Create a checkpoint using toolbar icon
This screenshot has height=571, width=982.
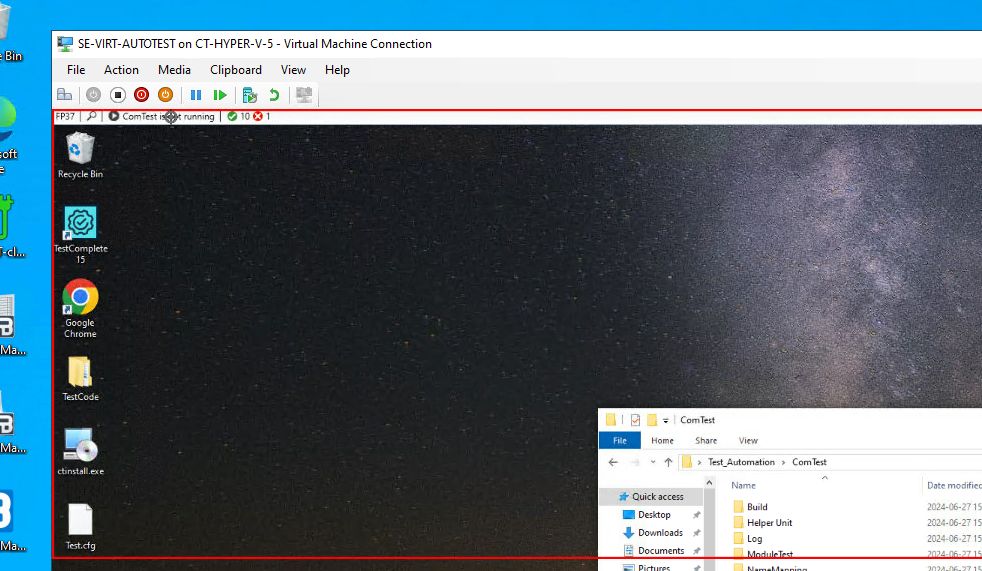(x=250, y=95)
